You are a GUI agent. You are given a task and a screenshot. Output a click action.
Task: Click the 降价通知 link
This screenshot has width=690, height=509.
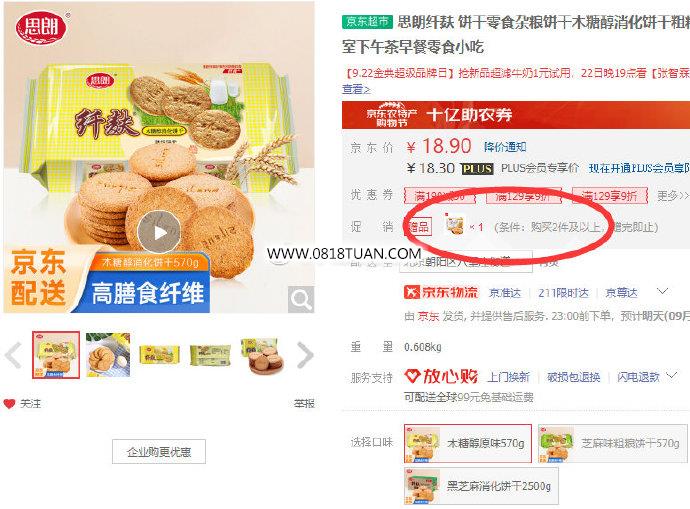pyautogui.click(x=505, y=147)
